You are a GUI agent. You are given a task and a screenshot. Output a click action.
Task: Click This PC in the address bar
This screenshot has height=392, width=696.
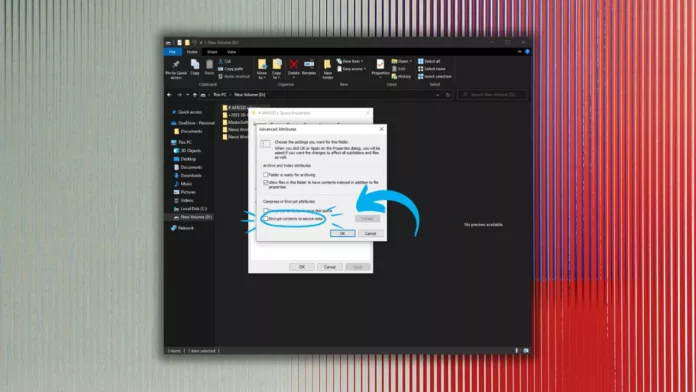220,95
